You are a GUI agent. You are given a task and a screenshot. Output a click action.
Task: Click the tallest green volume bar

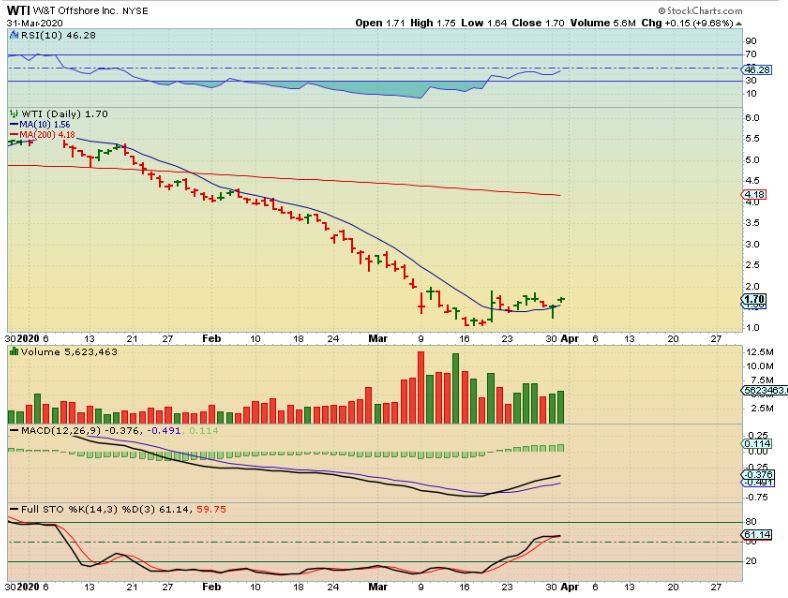(456, 388)
